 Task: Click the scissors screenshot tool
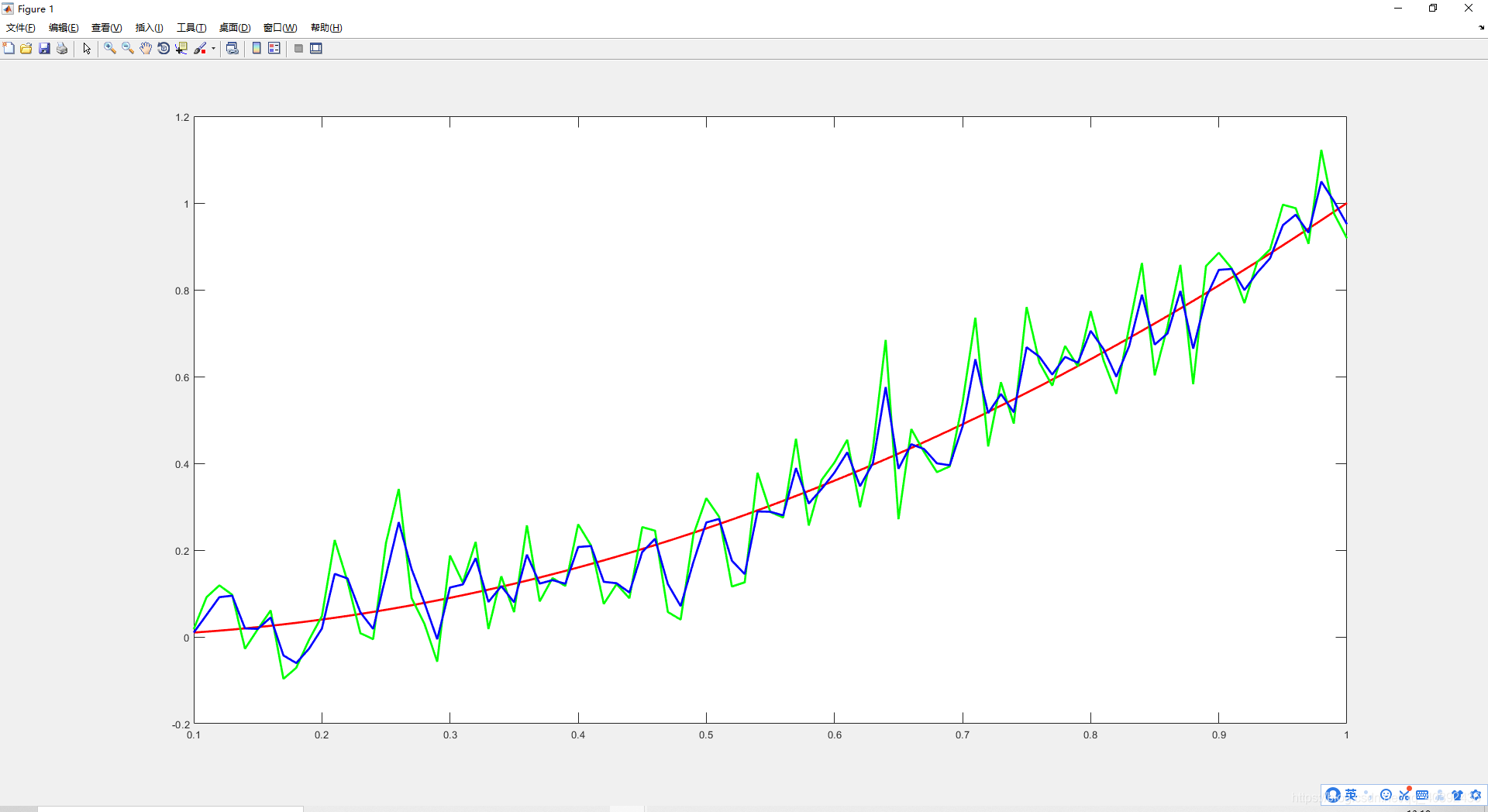point(1404,795)
